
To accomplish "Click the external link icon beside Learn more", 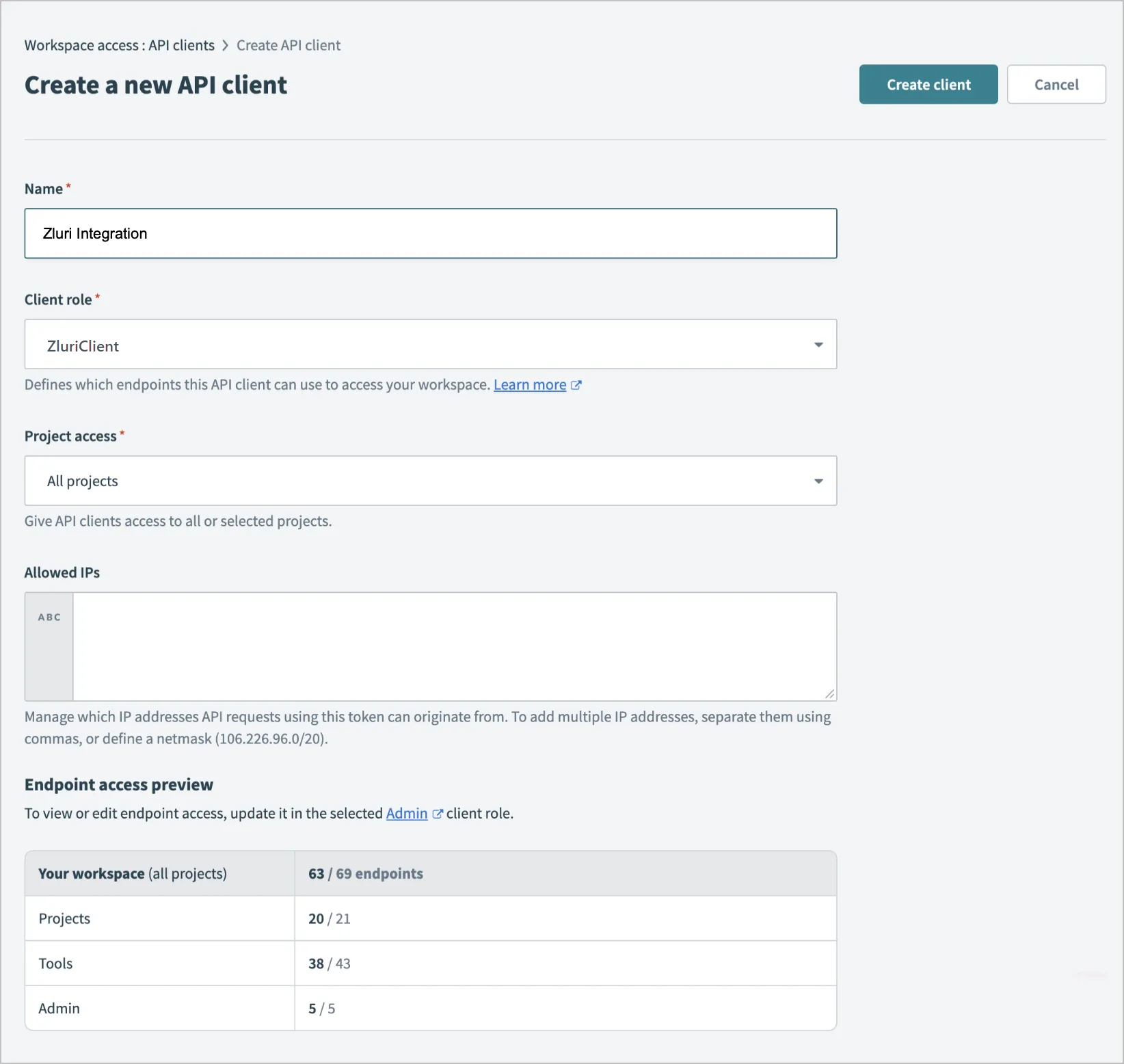I will (x=576, y=385).
